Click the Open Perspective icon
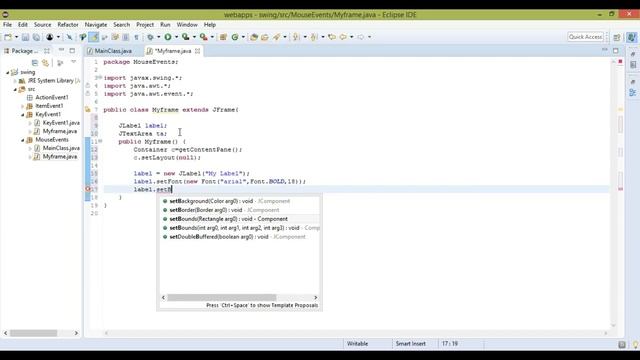Viewport: 640px width, 360px height. click(x=617, y=37)
